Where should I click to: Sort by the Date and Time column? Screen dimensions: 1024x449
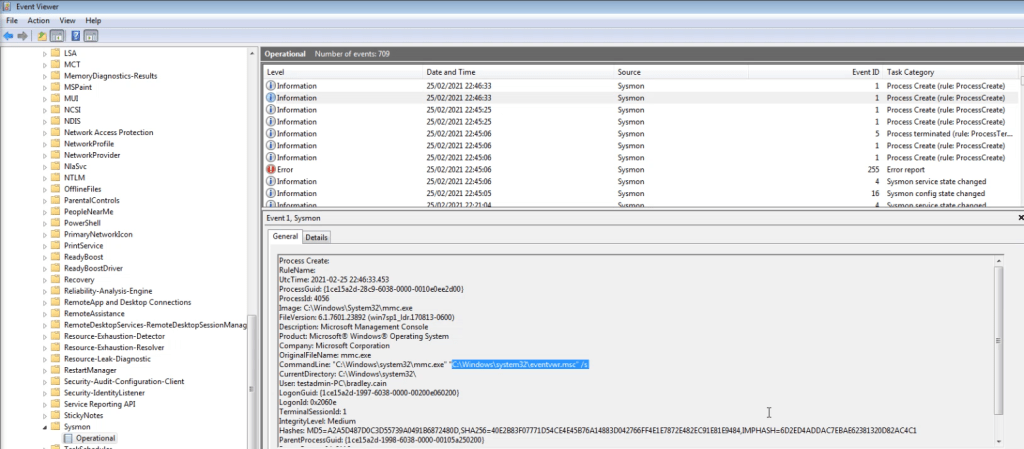[450, 72]
